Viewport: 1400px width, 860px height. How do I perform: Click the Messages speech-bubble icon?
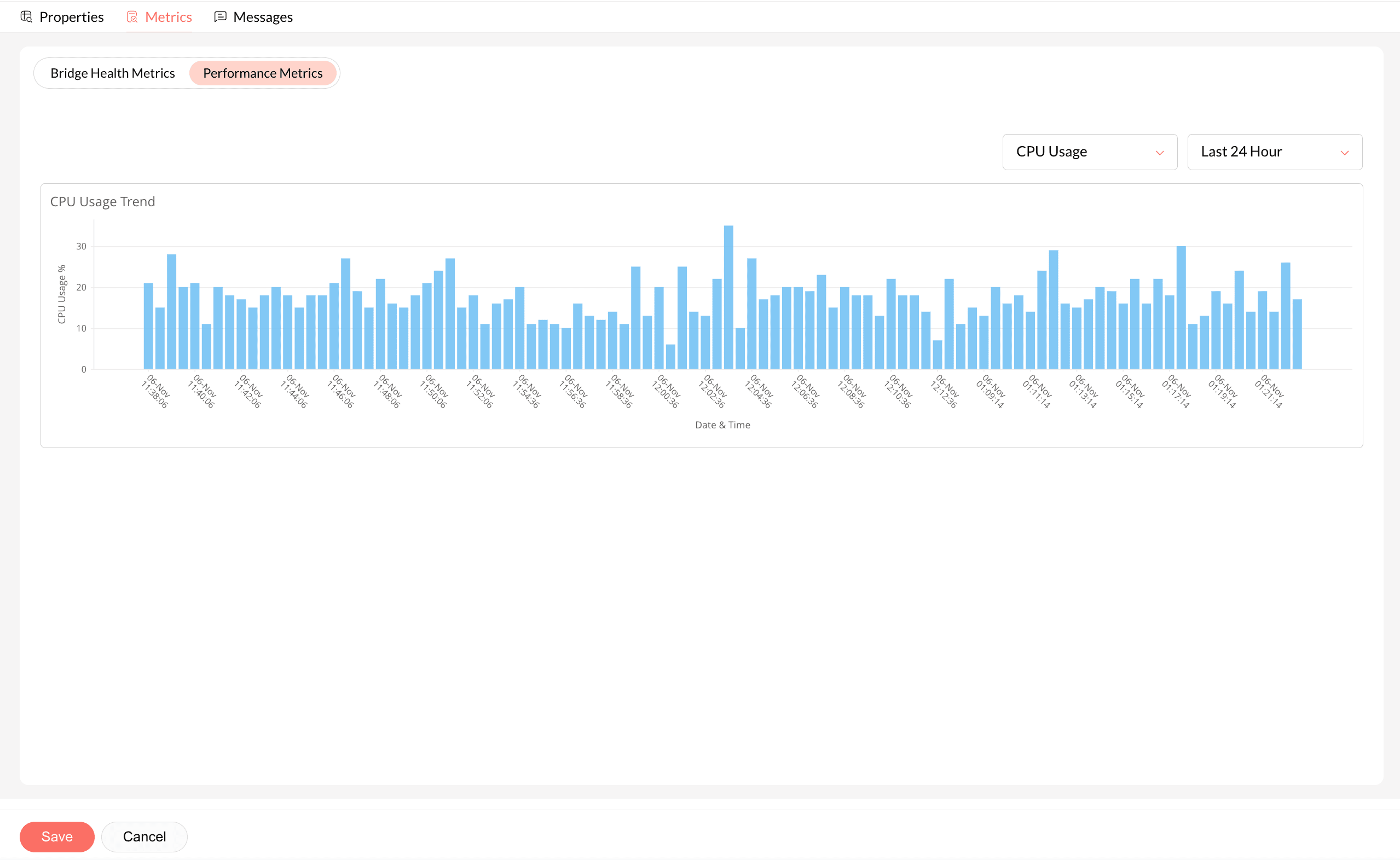coord(220,16)
